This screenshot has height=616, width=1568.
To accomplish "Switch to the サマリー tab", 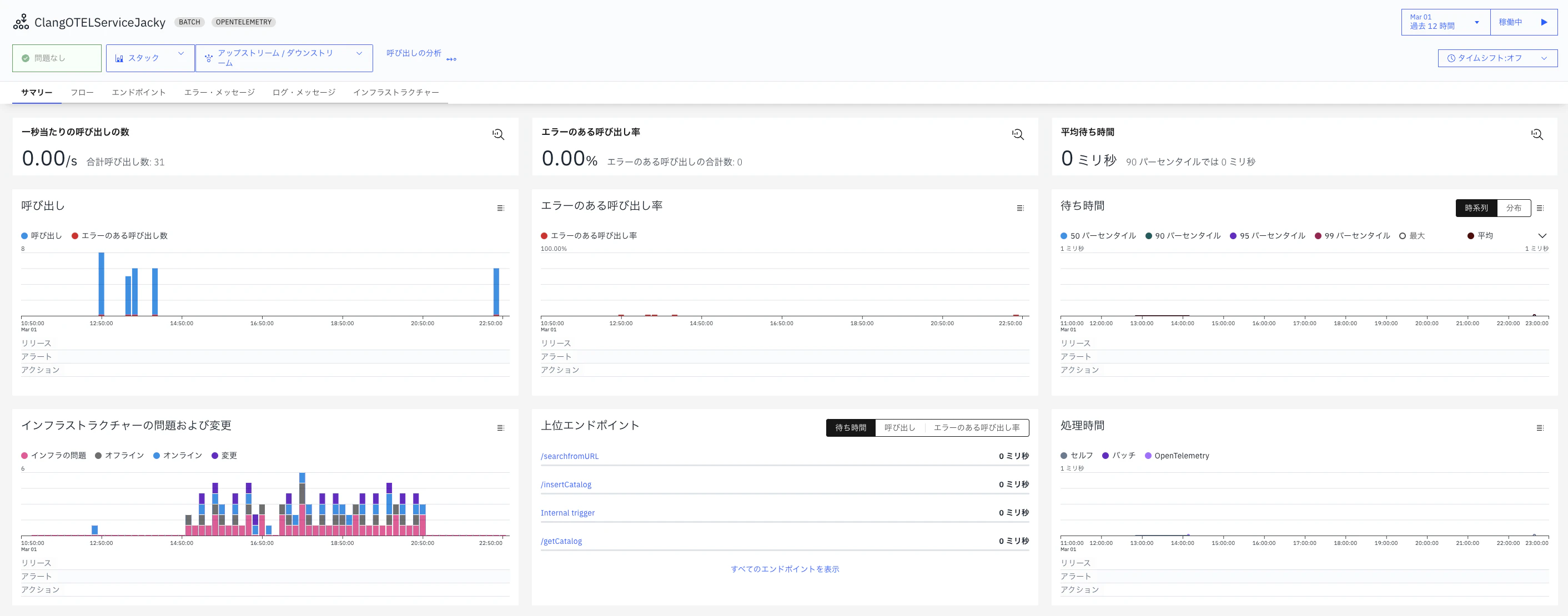I will 37,93.
